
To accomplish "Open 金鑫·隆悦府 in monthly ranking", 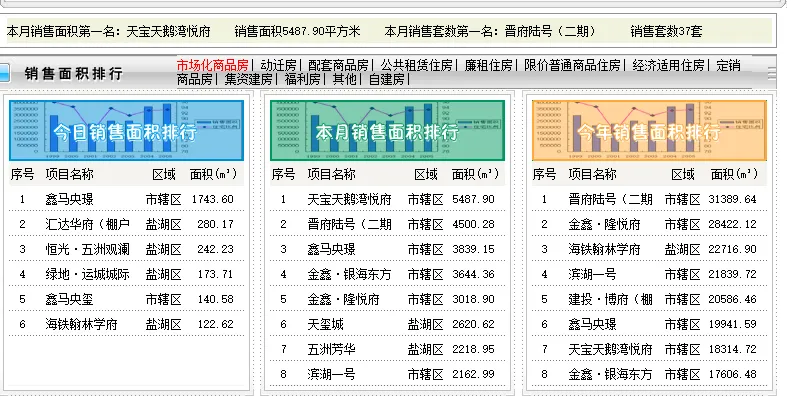I will tap(344, 299).
